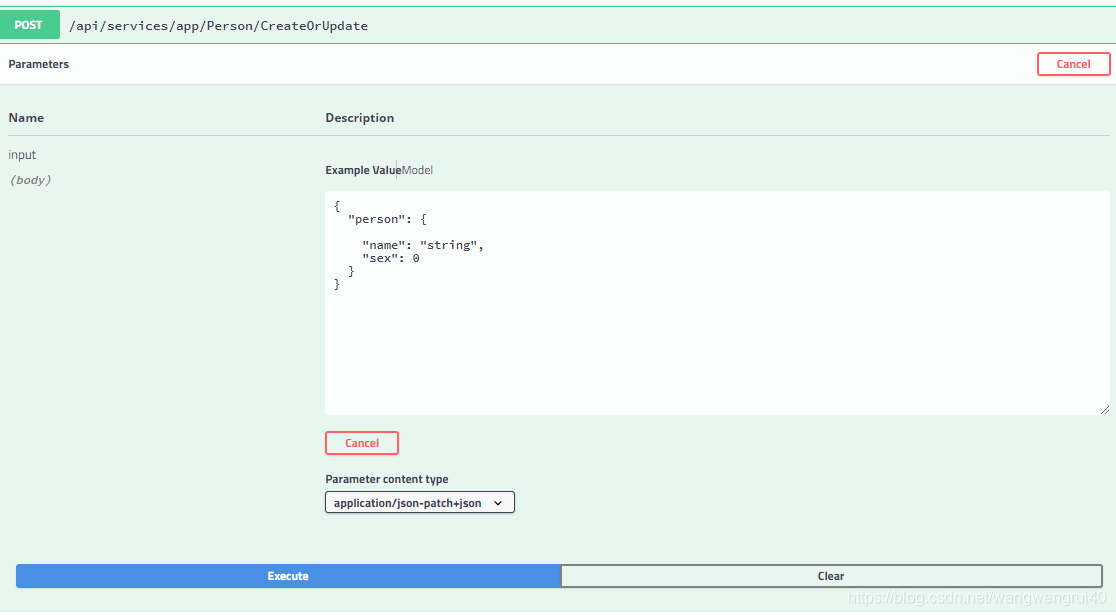Screen dimensions: 1116x616
Task: Click the "Description" column header
Action: click(x=359, y=118)
